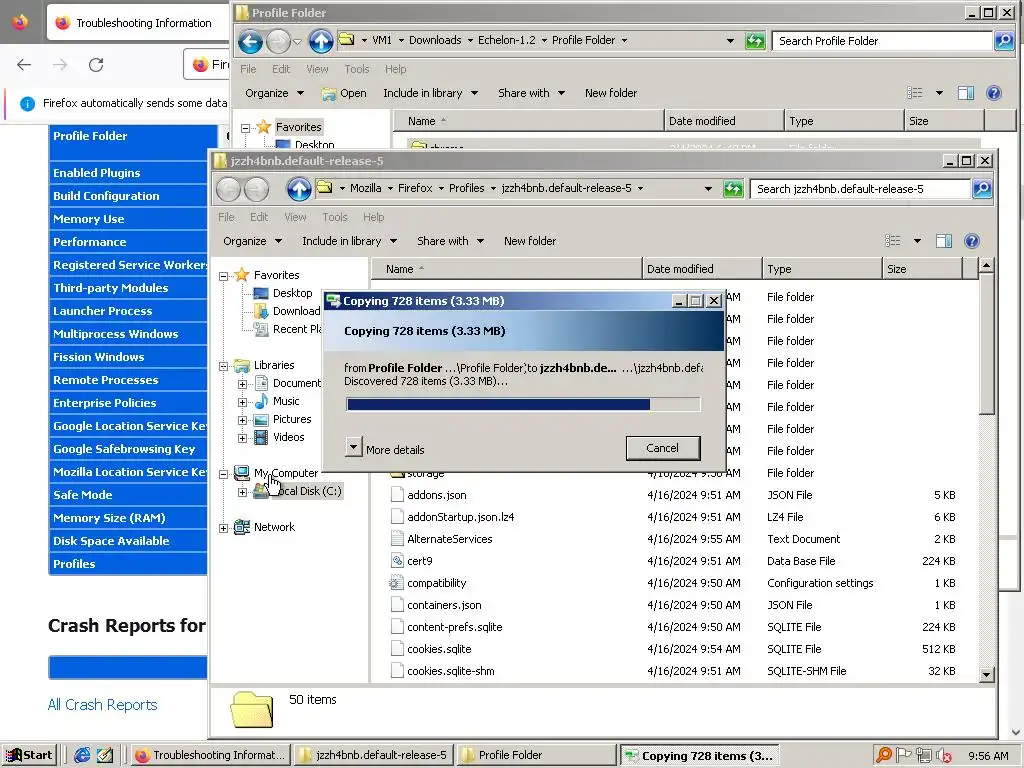Expand More details in copy dialog
The image size is (1024, 768).
353,447
